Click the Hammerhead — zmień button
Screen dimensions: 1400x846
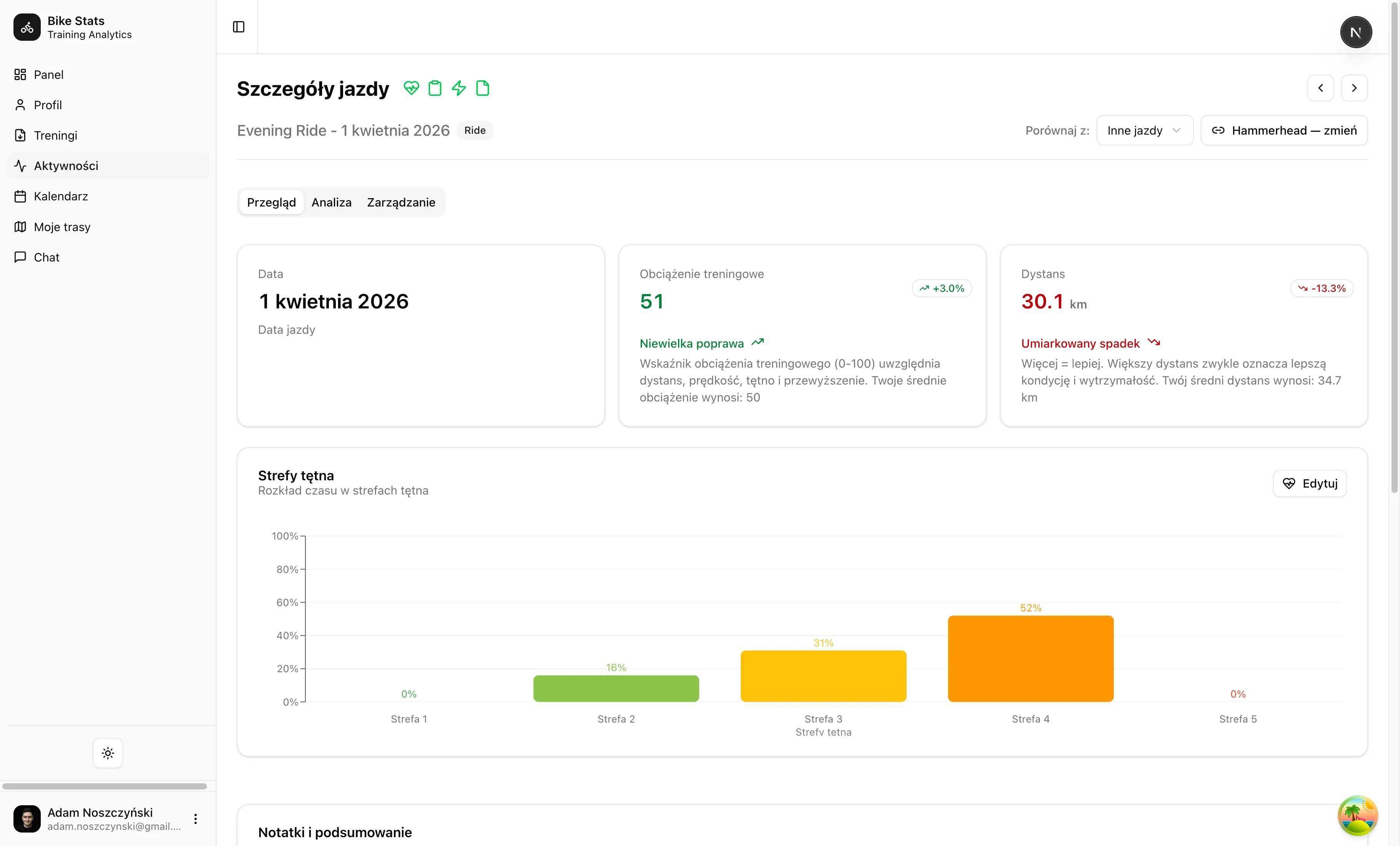click(1284, 131)
